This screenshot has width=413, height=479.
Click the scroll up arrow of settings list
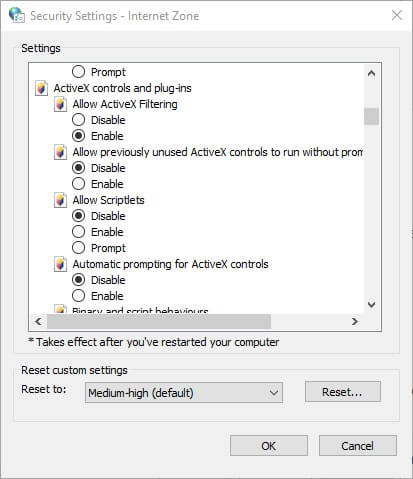(x=371, y=73)
